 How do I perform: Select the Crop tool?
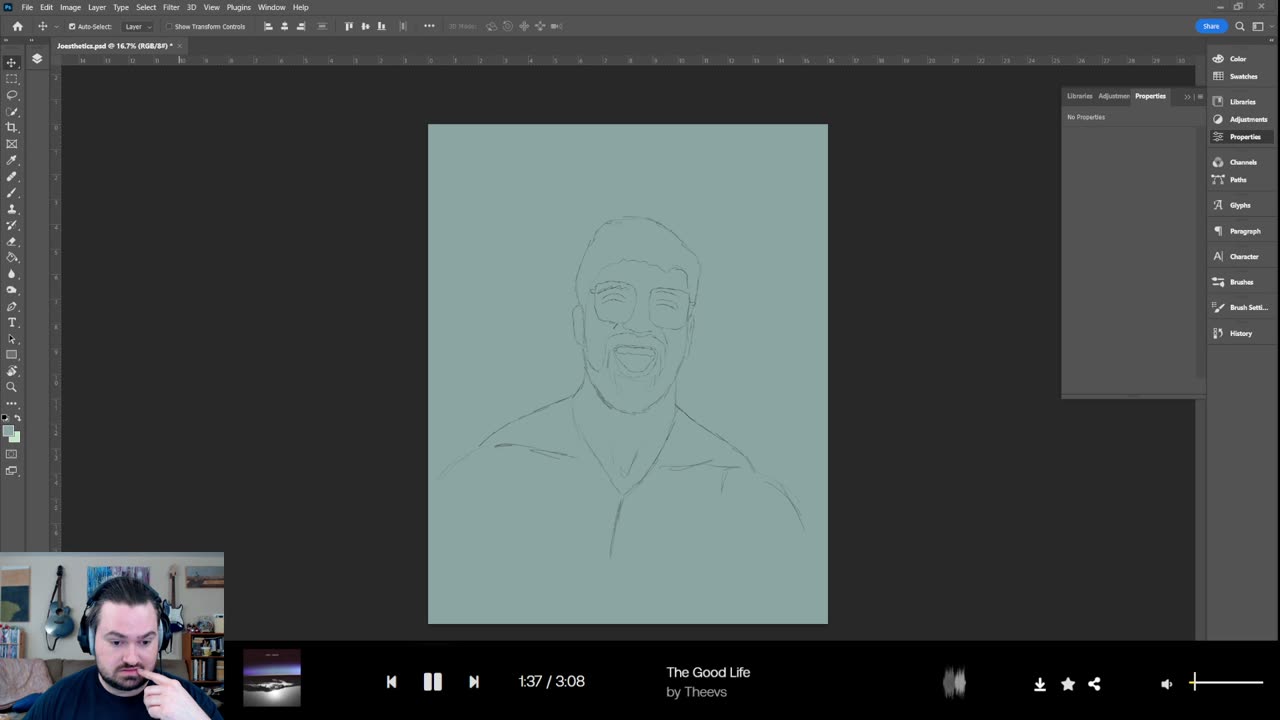[x=12, y=127]
